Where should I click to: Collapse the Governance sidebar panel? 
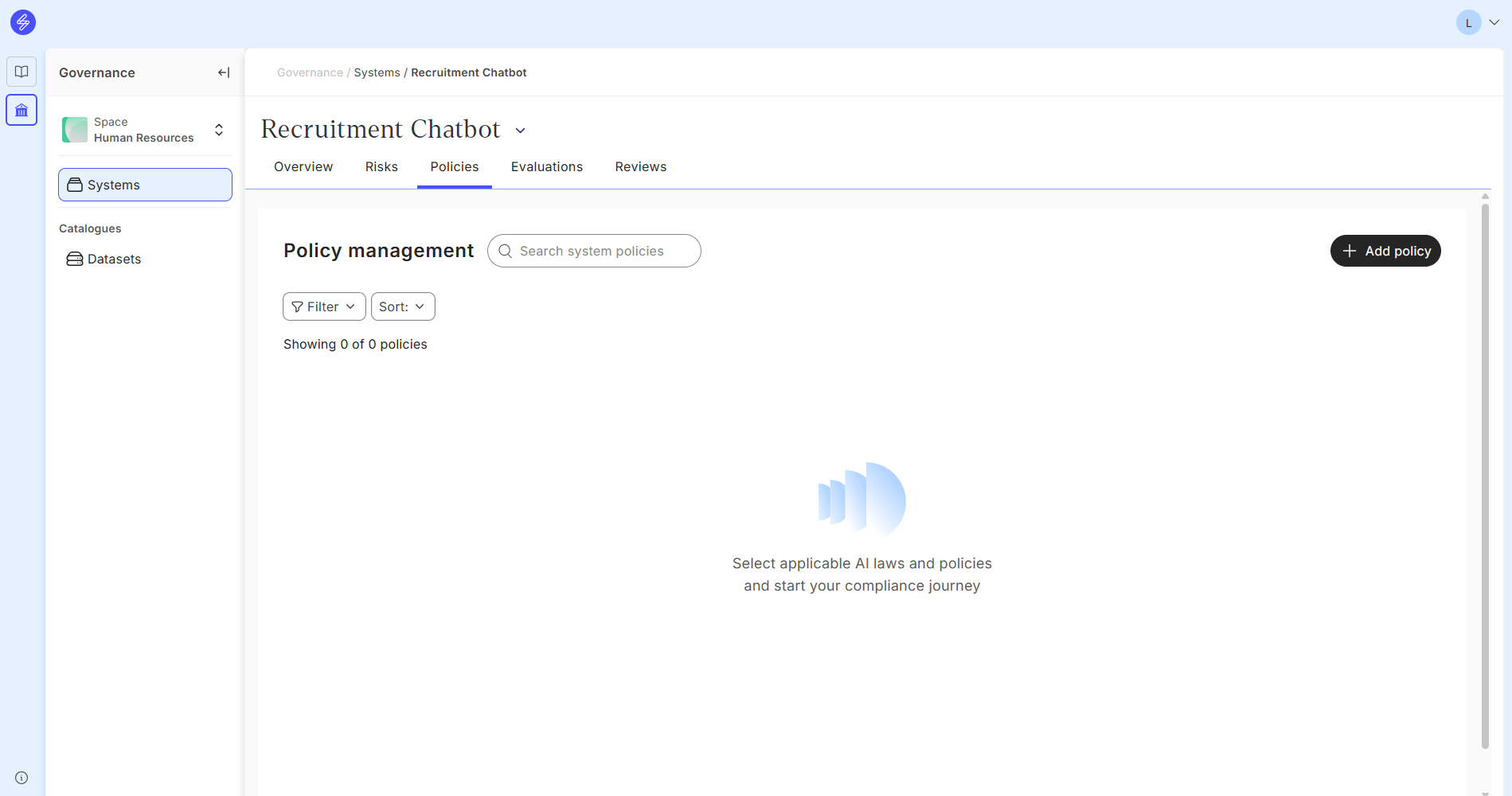(224, 72)
